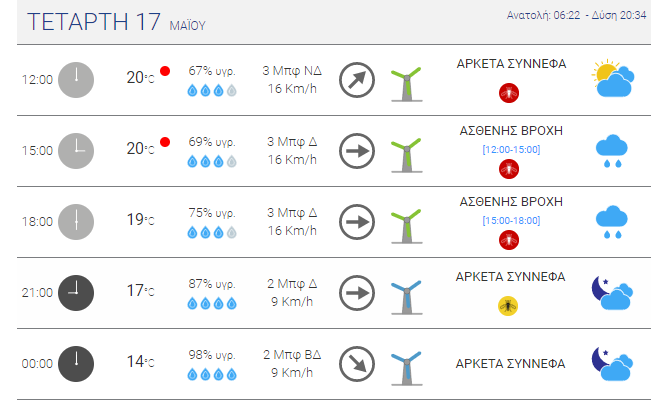The image size is (657, 400).
Task: Click the blue wind turbine icon at 21:00
Action: (406, 297)
